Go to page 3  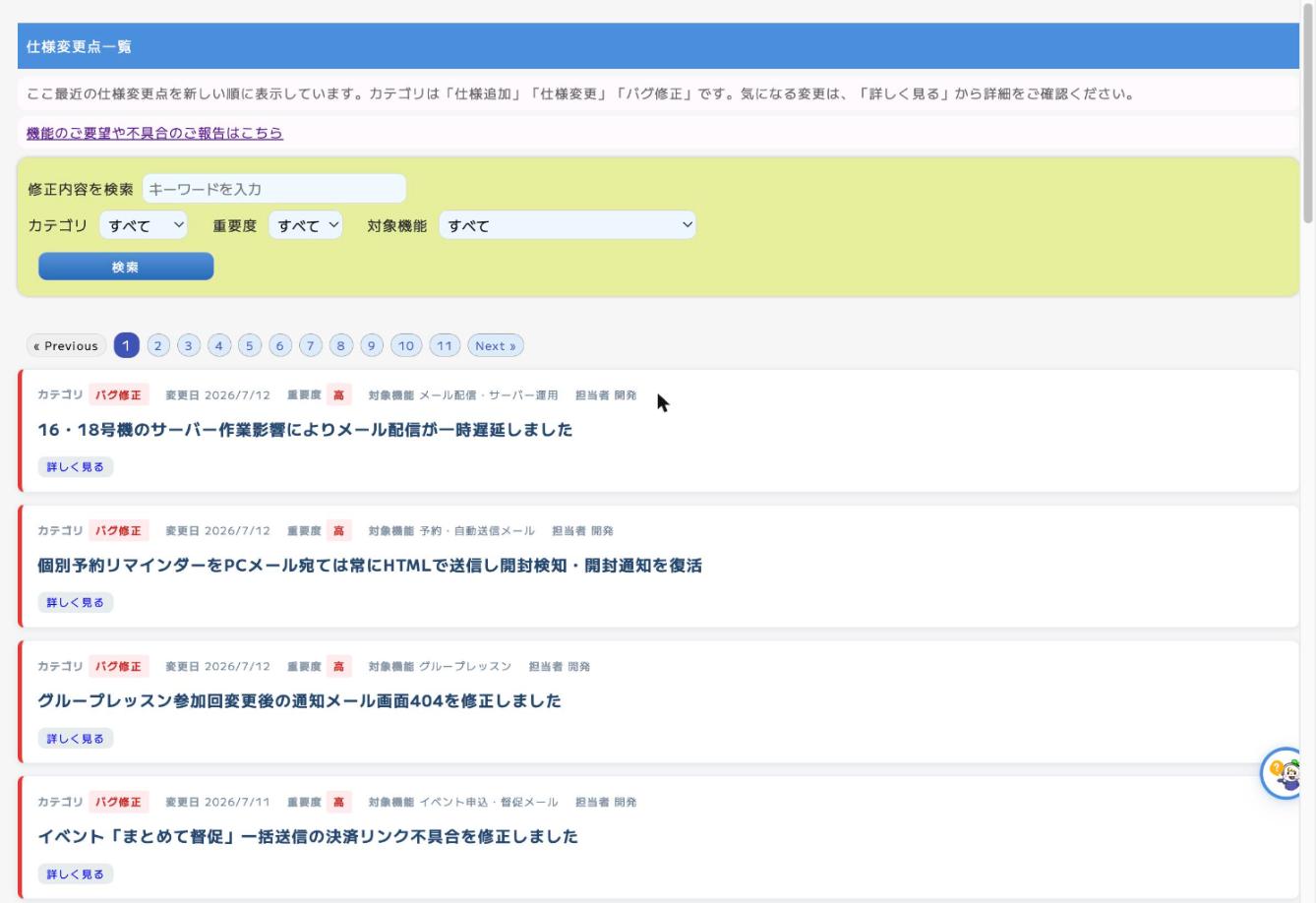tap(189, 345)
